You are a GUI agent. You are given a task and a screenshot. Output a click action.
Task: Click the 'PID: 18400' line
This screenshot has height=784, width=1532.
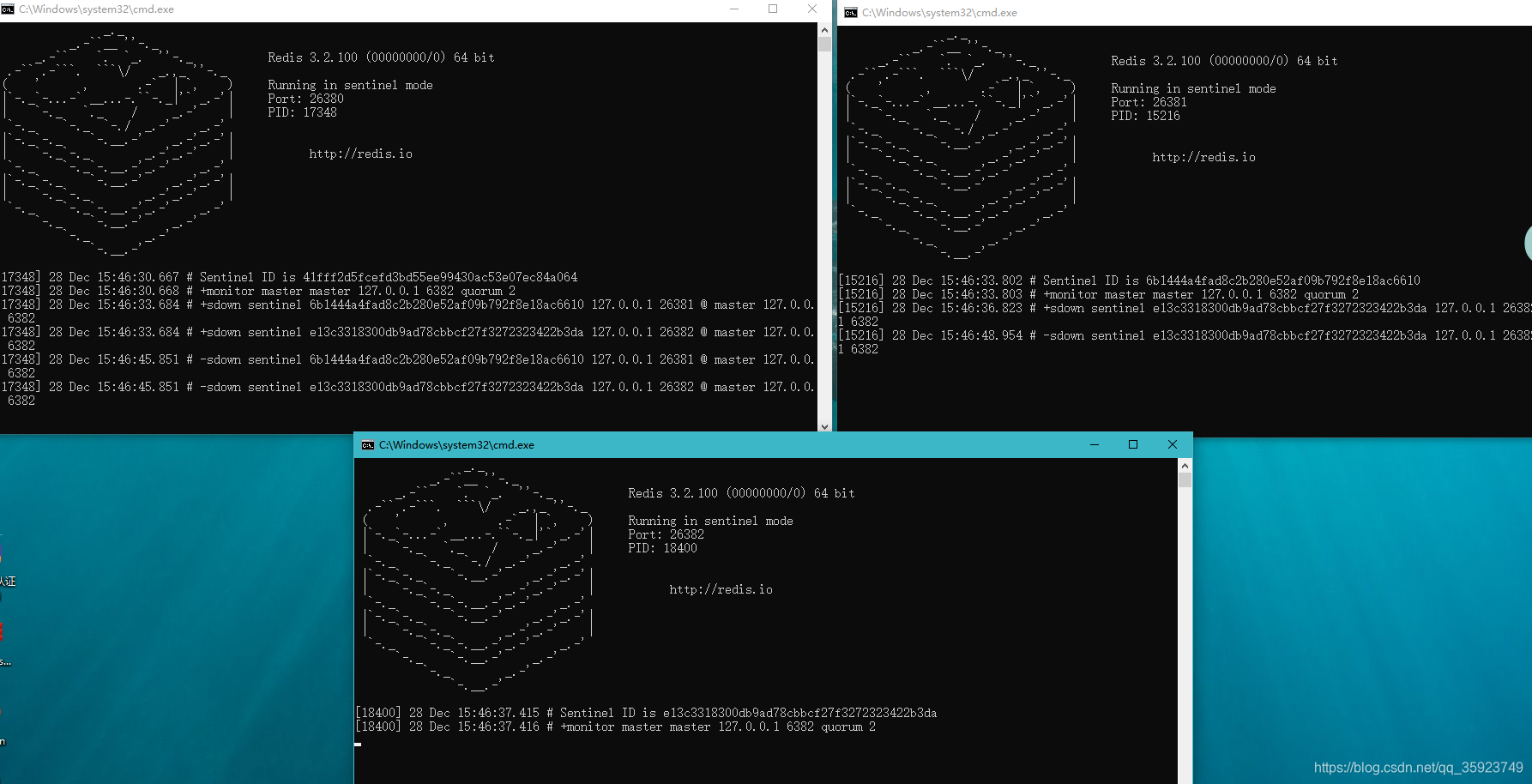tap(662, 549)
